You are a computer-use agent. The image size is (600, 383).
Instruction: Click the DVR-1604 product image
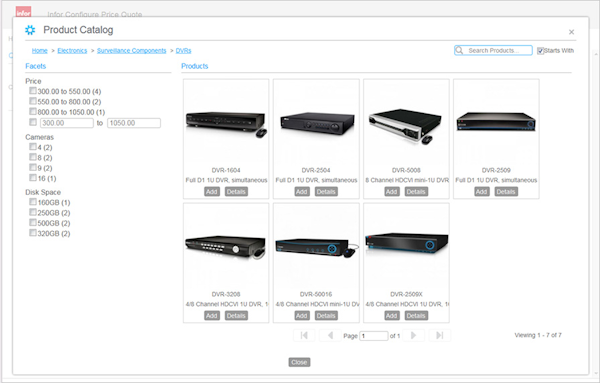[226, 123]
